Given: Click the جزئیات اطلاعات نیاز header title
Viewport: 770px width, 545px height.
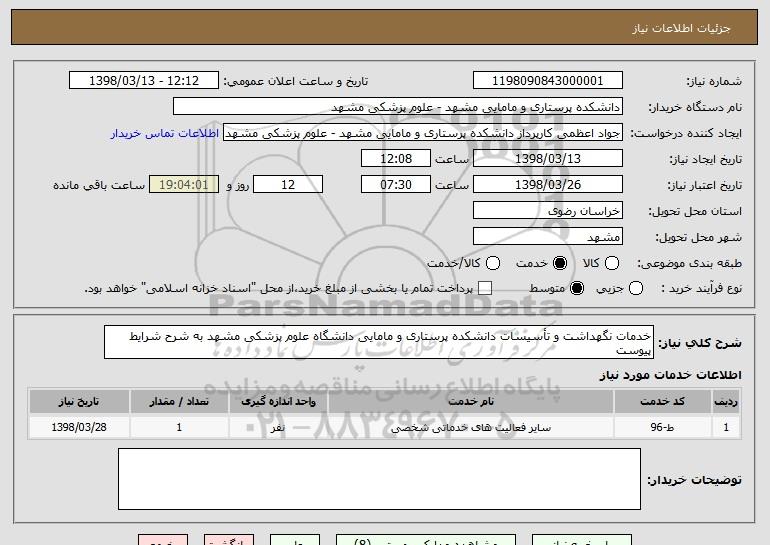Looking at the screenshot, I should point(681,28).
